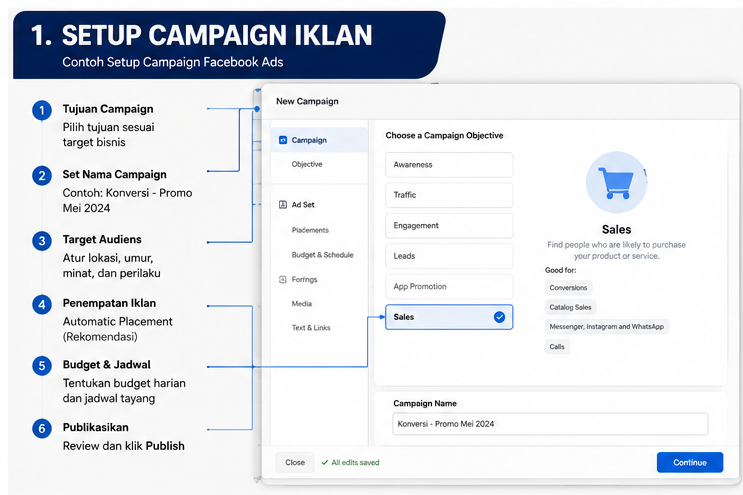
Task: Click Contoh Setup Campaign Facebook Ads subtitle
Action: tap(173, 62)
